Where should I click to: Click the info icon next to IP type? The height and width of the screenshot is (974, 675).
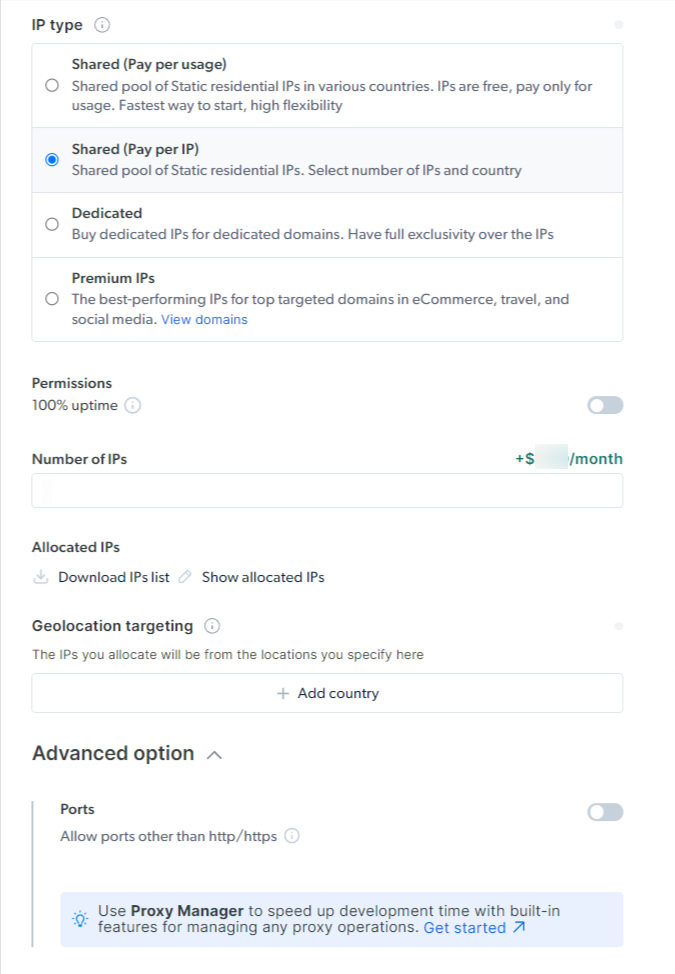tap(103, 25)
